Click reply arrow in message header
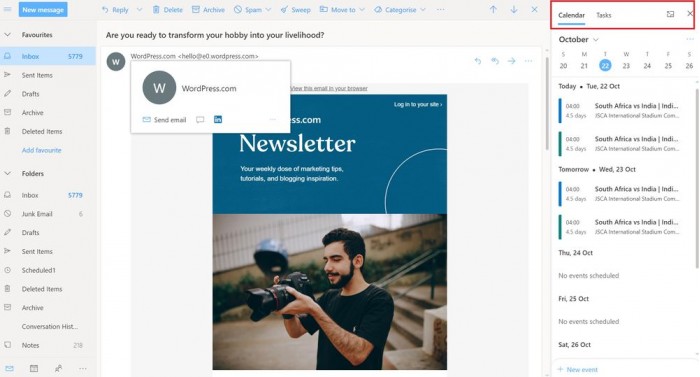Image resolution: width=700 pixels, height=377 pixels. pyautogui.click(x=478, y=61)
